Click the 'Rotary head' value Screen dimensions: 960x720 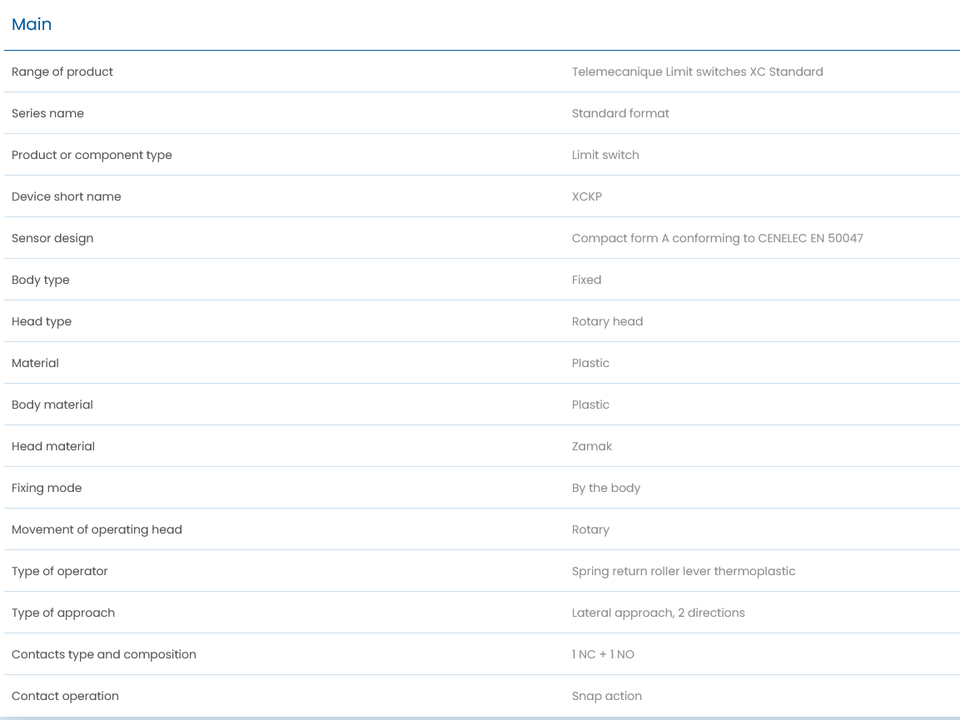607,321
